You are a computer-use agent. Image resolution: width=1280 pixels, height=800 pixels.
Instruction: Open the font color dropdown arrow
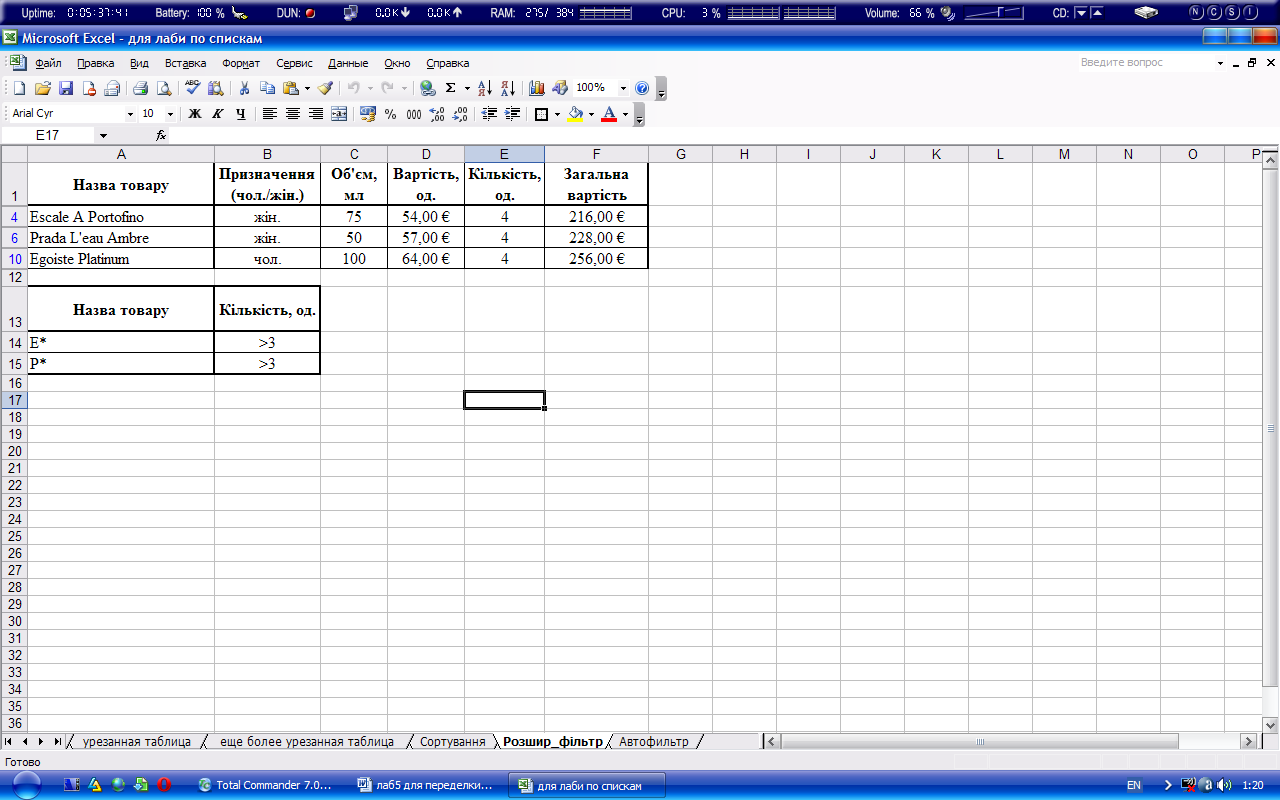click(625, 114)
